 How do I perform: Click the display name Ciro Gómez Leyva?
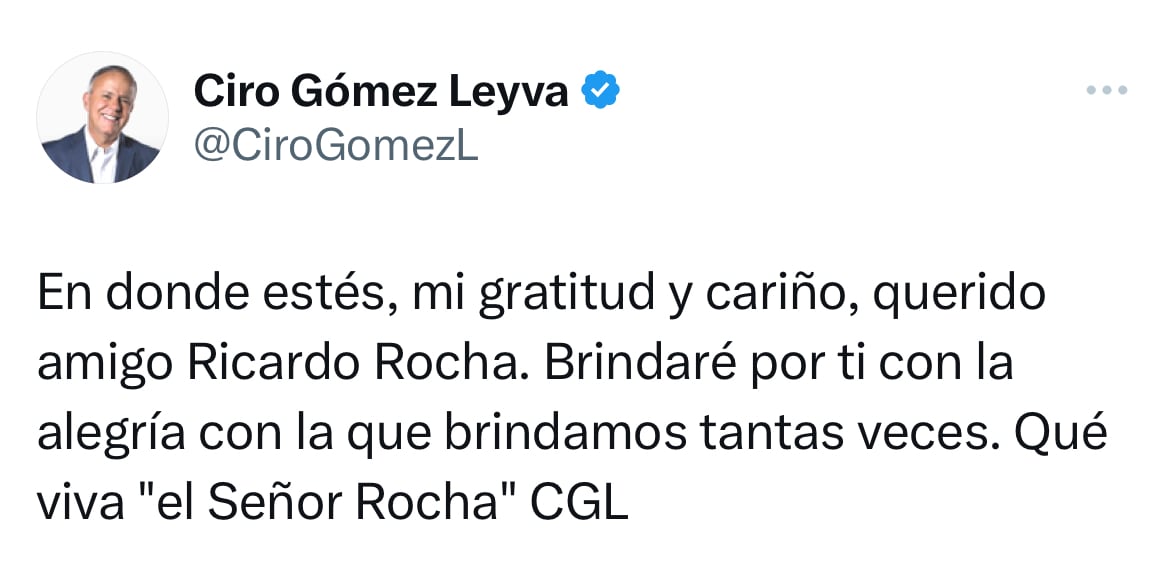pyautogui.click(x=380, y=92)
